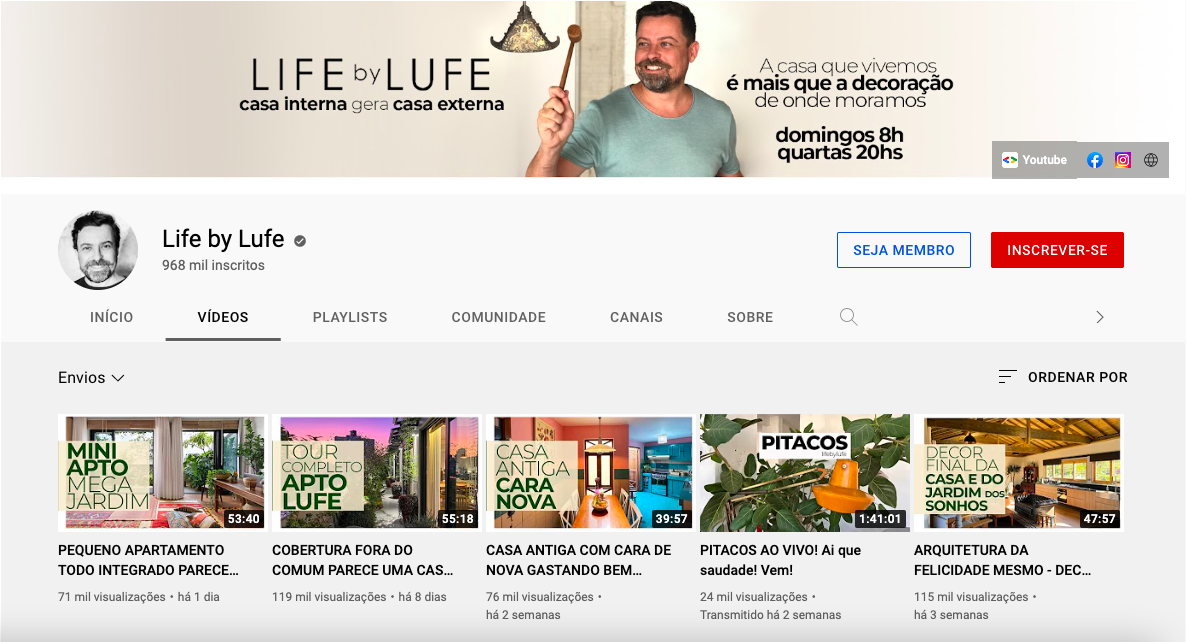Viewport: 1186px width, 642px height.
Task: Open the Pitacos ao Vivo video title
Action: 780,560
